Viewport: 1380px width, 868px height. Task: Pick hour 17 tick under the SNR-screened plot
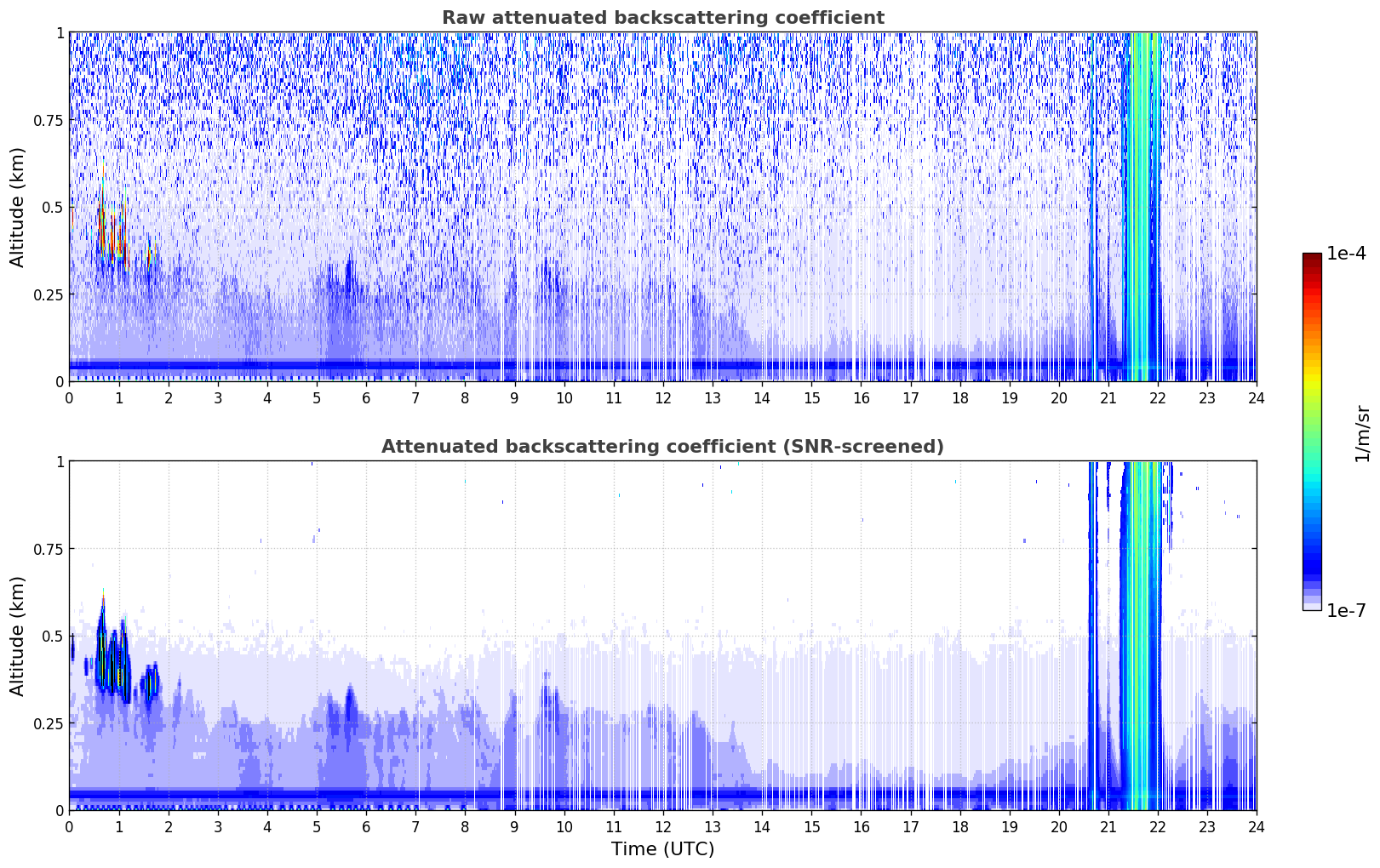pyautogui.click(x=910, y=826)
